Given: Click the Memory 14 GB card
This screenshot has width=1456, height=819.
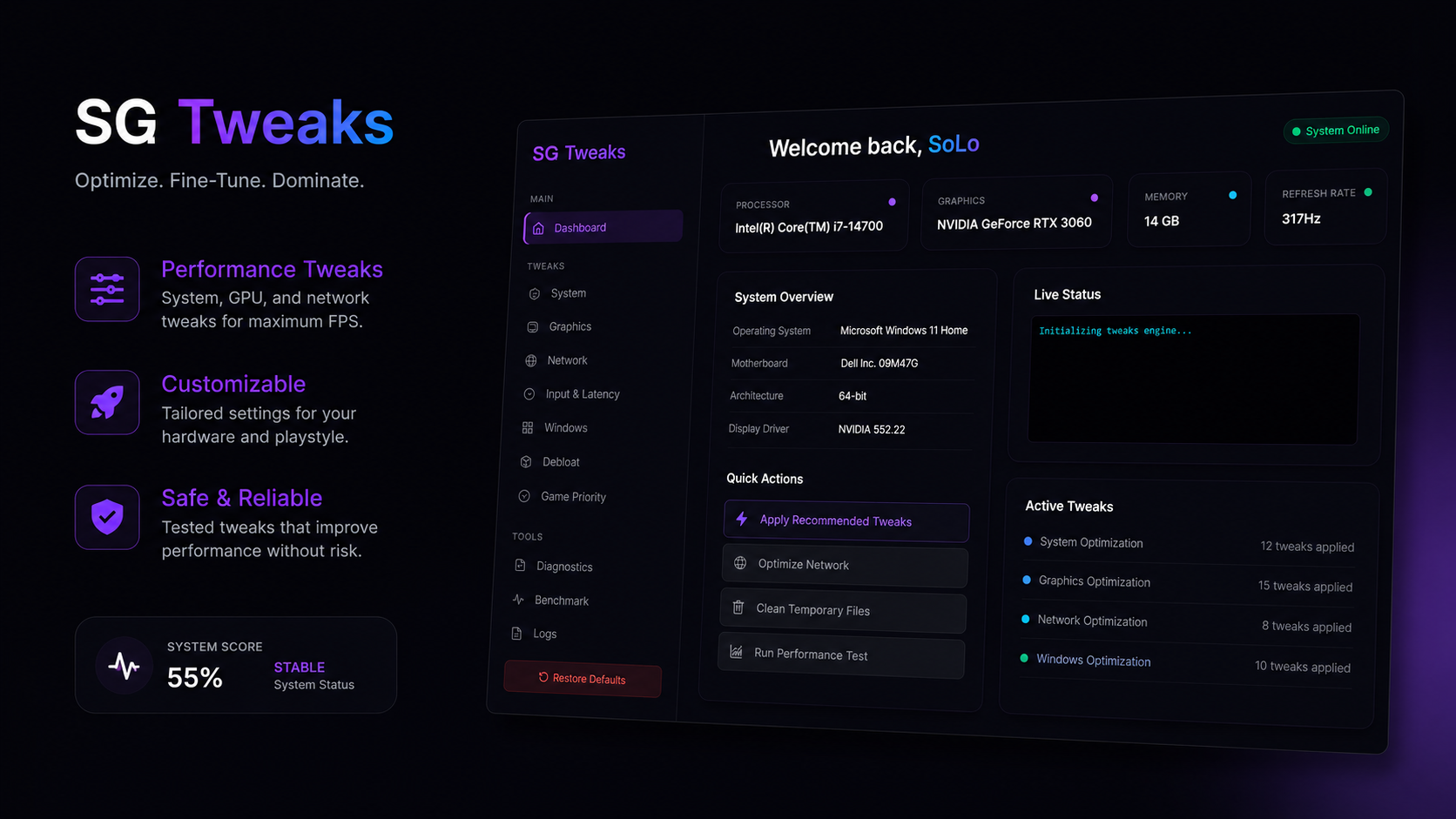Looking at the screenshot, I should [1190, 209].
